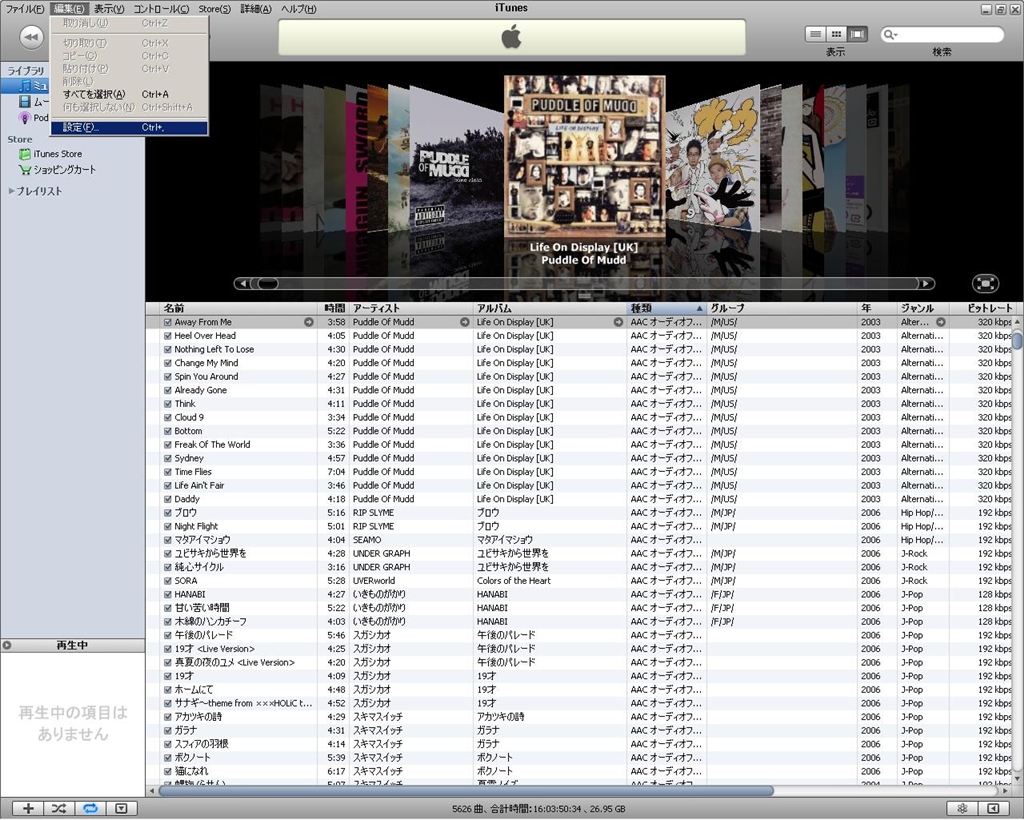Screen dimensions: 1024x820
Task: Uncheck the Night Flight checkbox
Action: tap(168, 527)
